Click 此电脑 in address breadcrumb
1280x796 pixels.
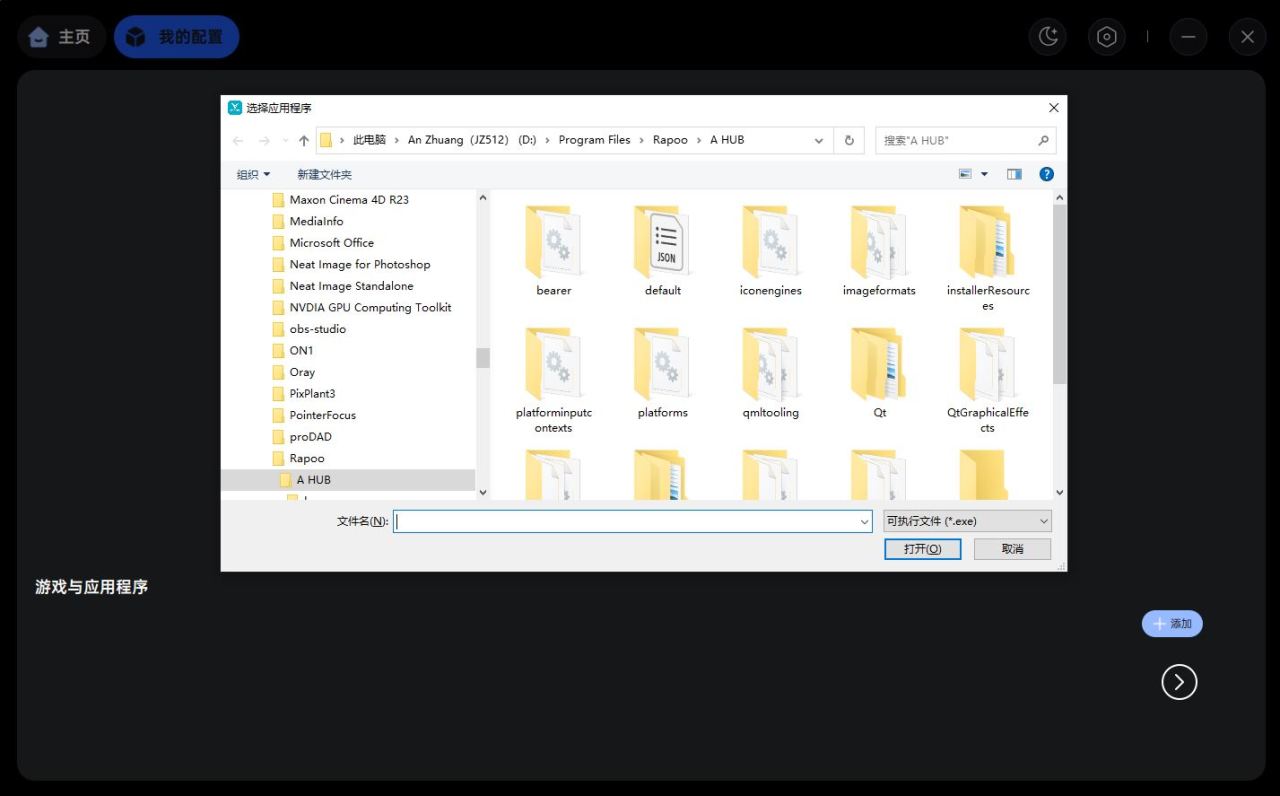(369, 141)
